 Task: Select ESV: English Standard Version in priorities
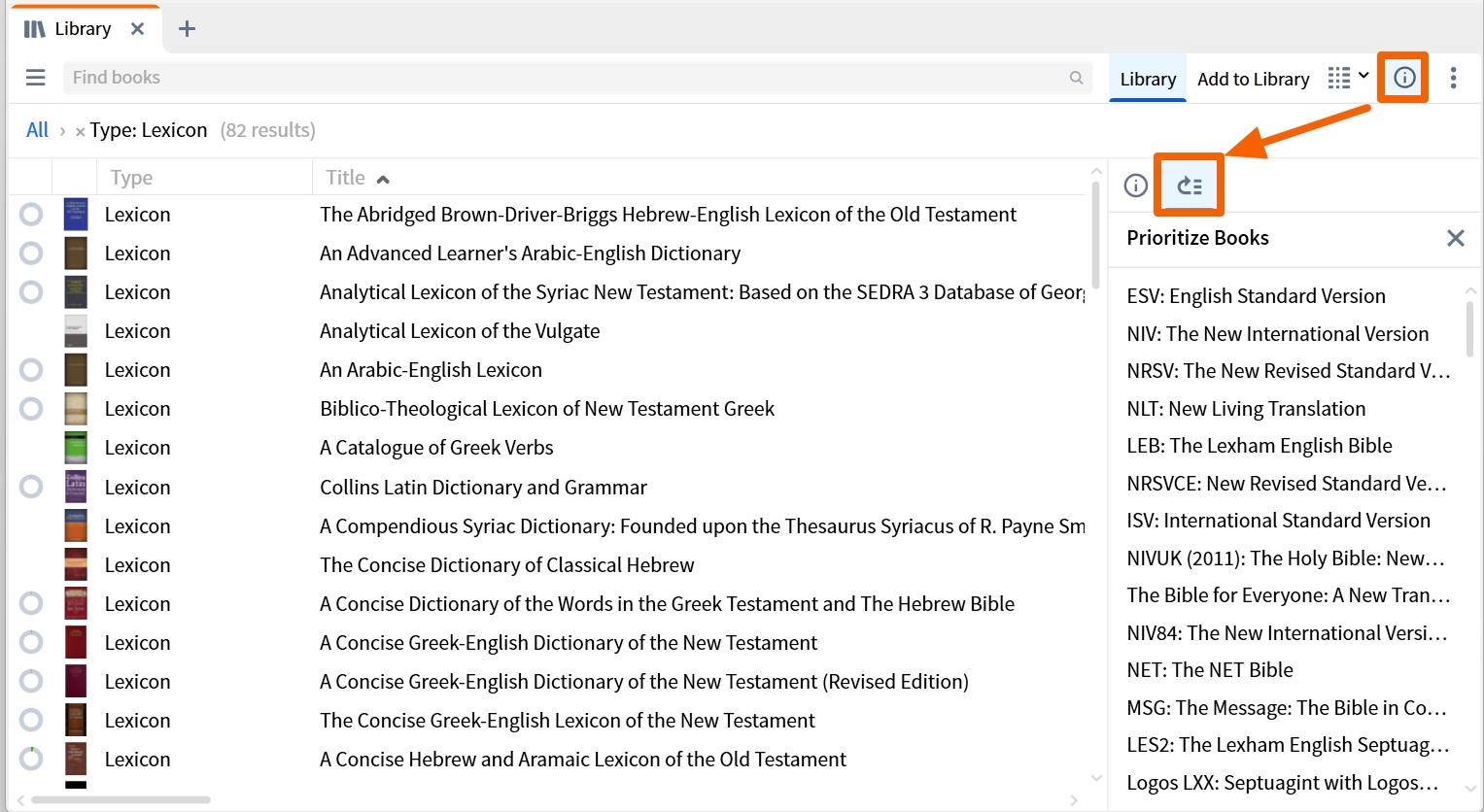point(1256,296)
